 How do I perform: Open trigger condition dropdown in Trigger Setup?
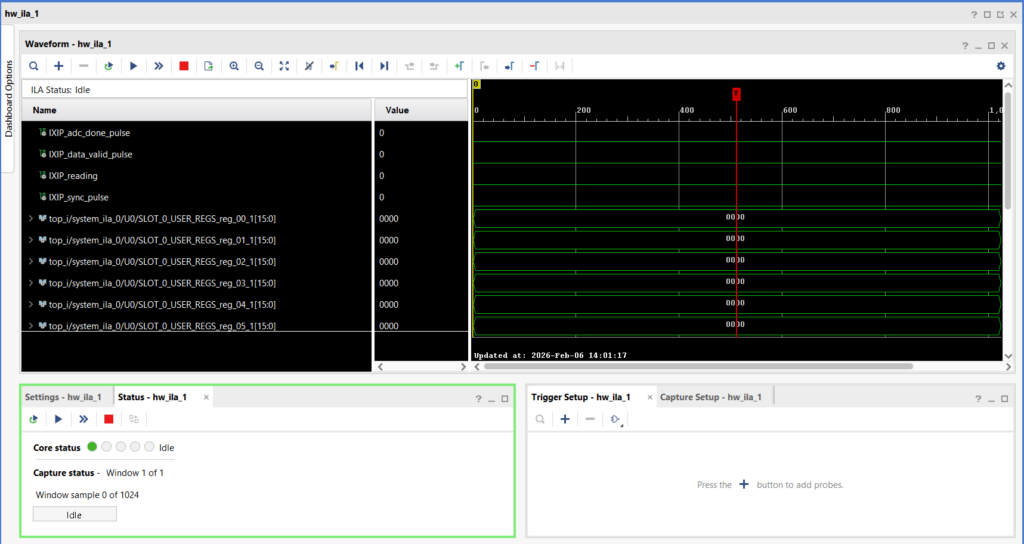[x=616, y=420]
